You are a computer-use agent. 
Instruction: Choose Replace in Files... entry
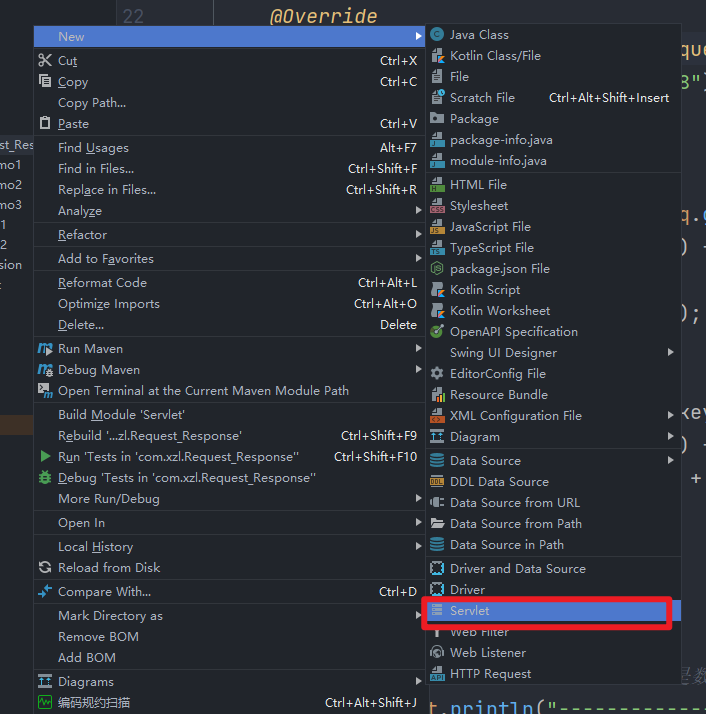tap(230, 189)
